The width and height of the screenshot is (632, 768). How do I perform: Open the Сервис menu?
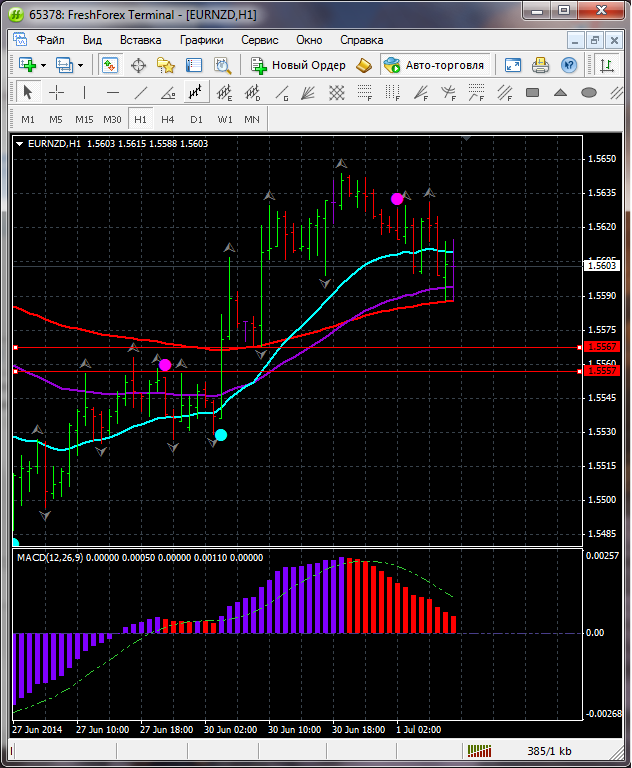260,40
